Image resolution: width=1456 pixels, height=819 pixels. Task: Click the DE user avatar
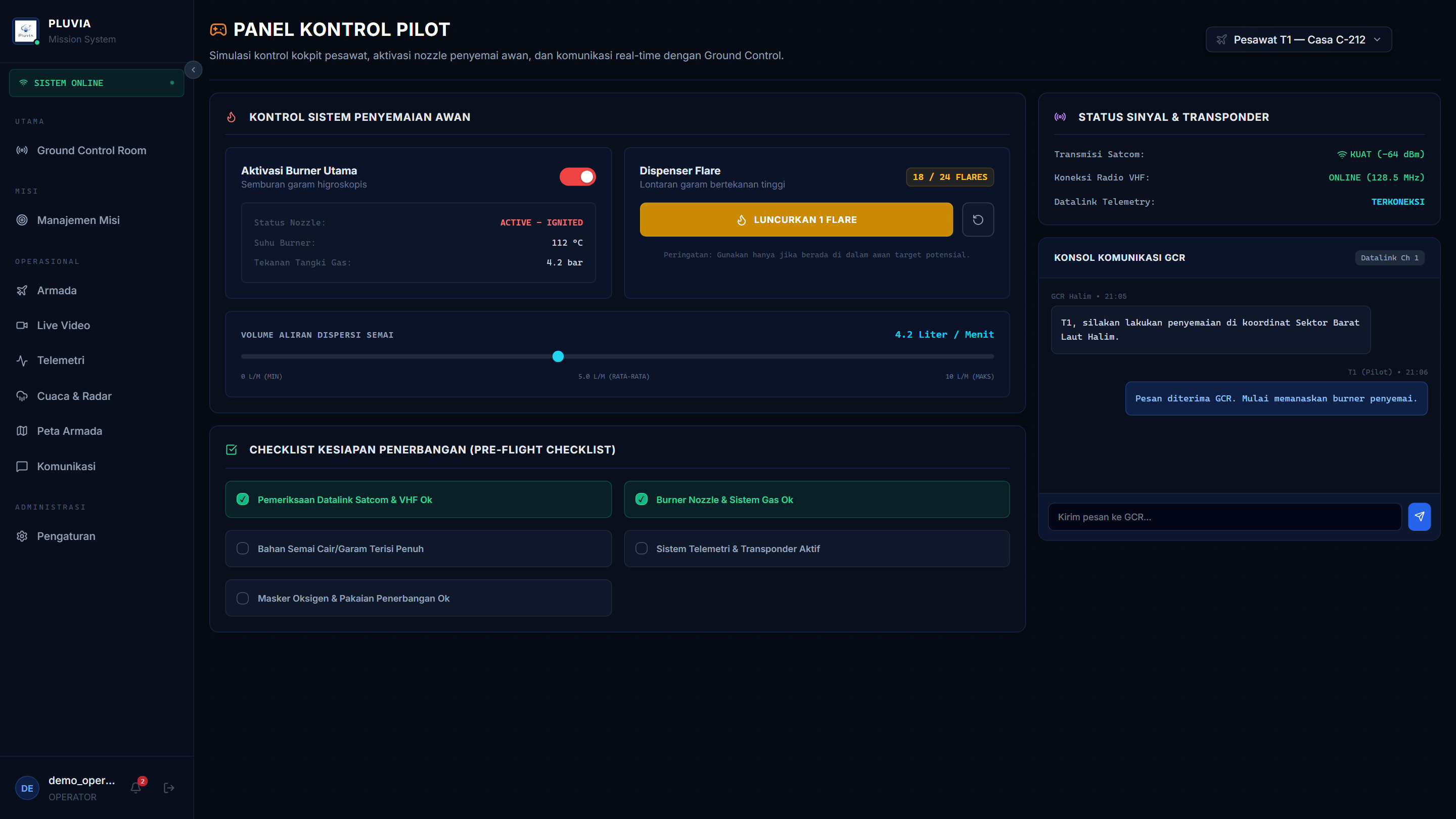(x=27, y=788)
